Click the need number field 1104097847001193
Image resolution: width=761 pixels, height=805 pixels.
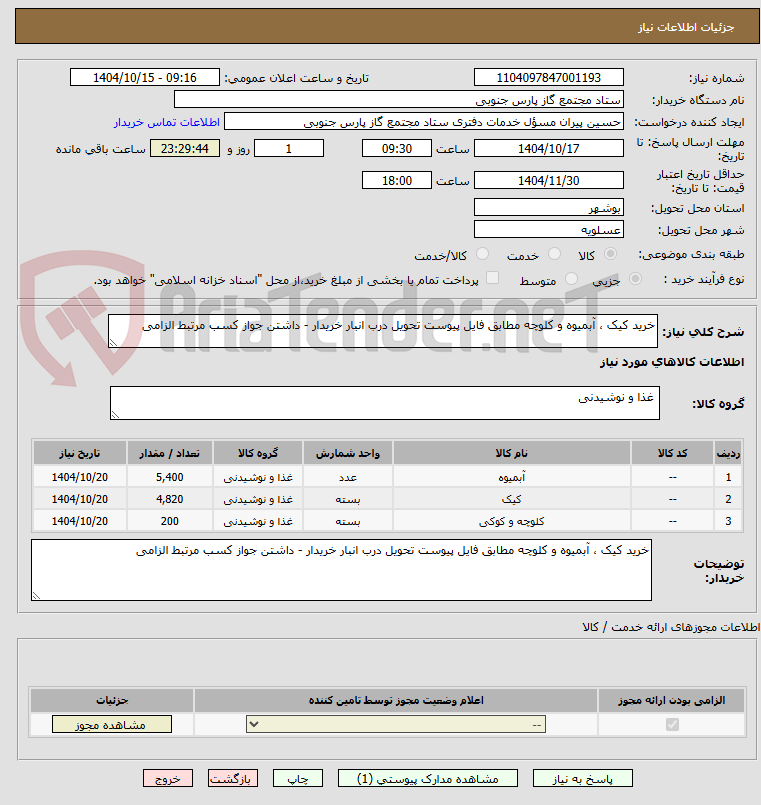(548, 78)
